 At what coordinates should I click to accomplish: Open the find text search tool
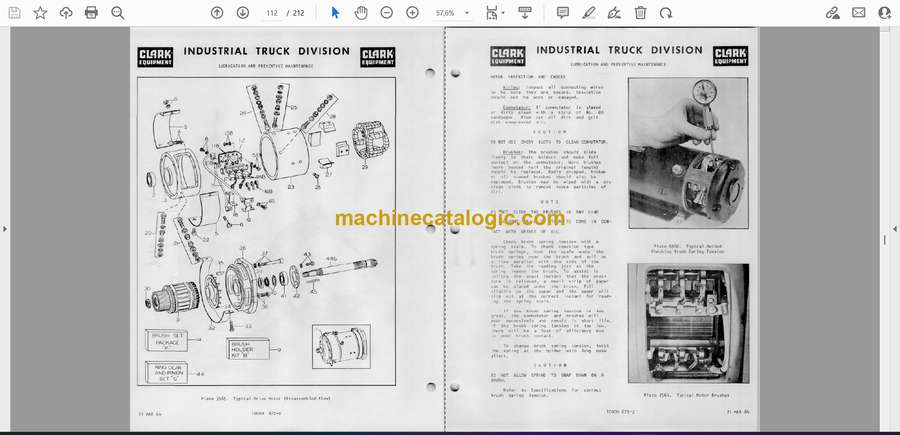tap(118, 13)
